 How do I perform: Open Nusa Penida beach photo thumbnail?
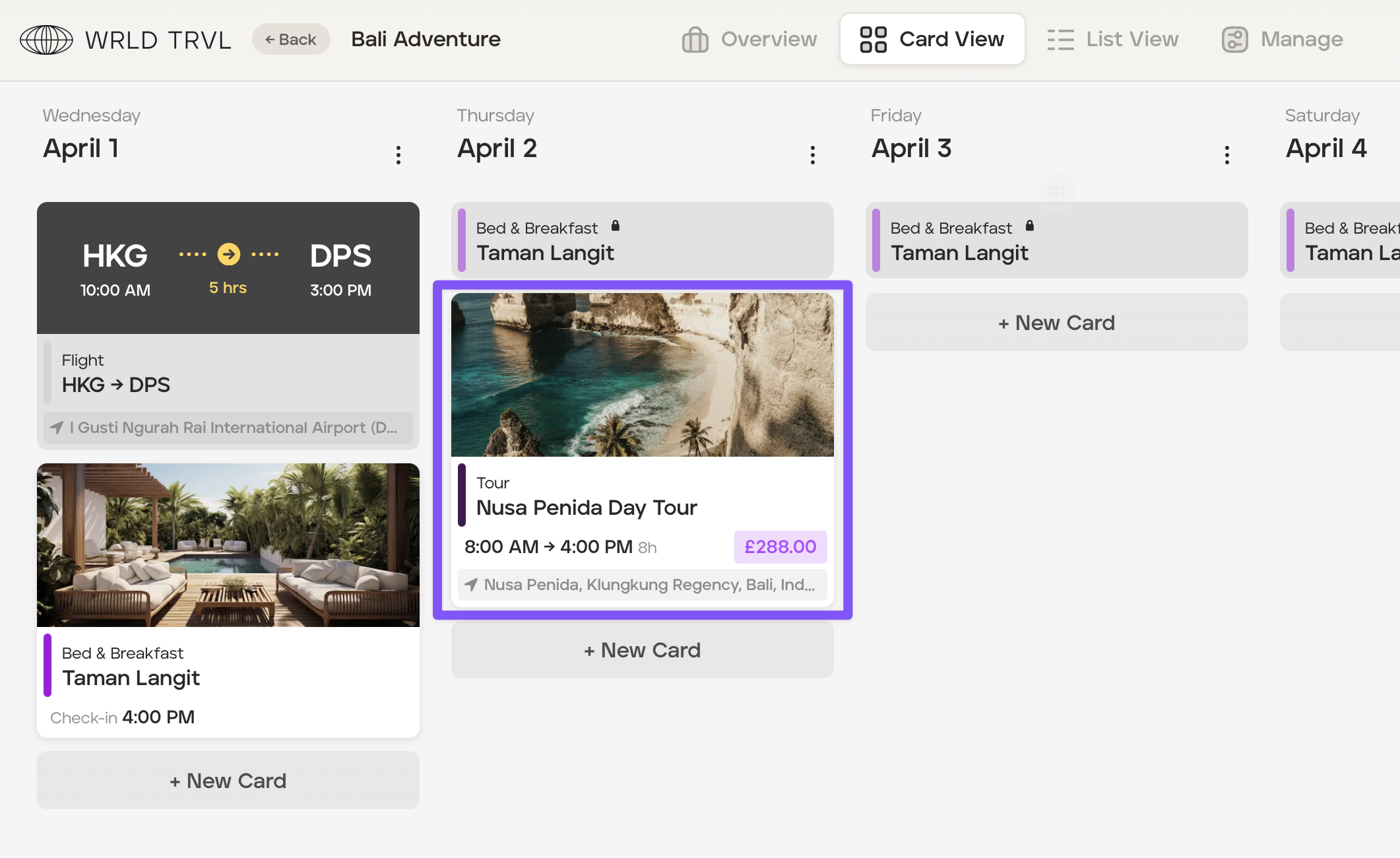pyautogui.click(x=643, y=375)
